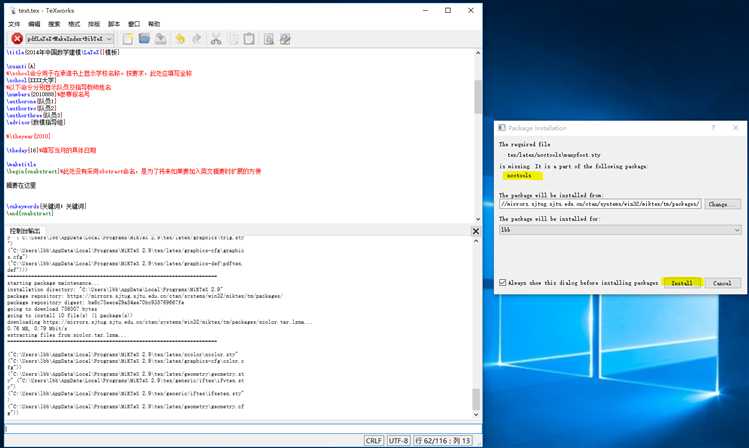Click console output scrollbar down arrow
This screenshot has width=749, height=448.
476,415
